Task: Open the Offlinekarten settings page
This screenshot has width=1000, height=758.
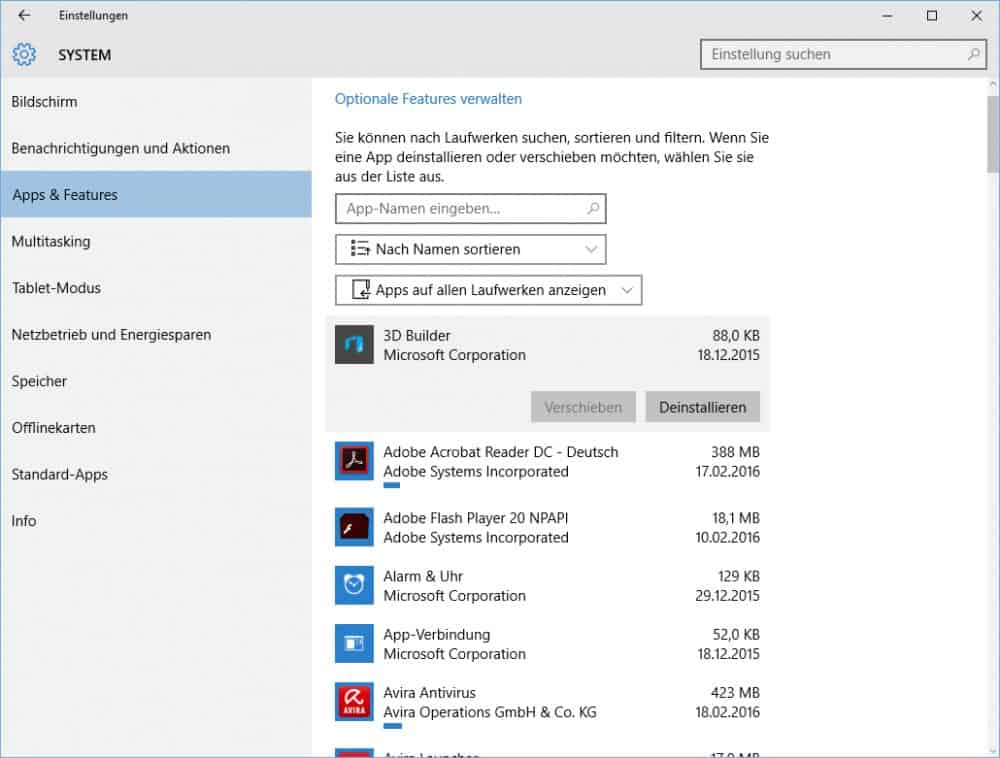Action: [156, 428]
